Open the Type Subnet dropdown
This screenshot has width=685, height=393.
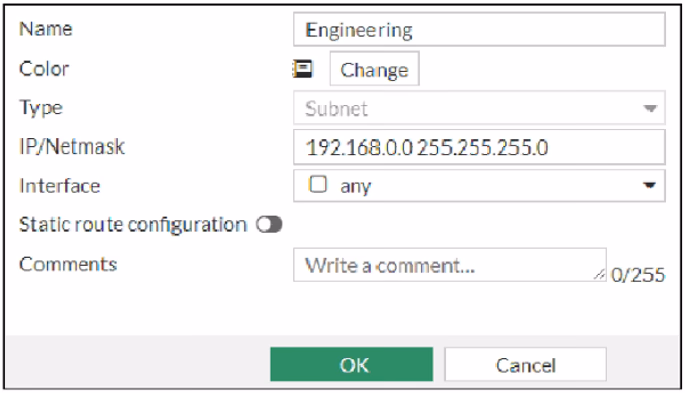[479, 108]
